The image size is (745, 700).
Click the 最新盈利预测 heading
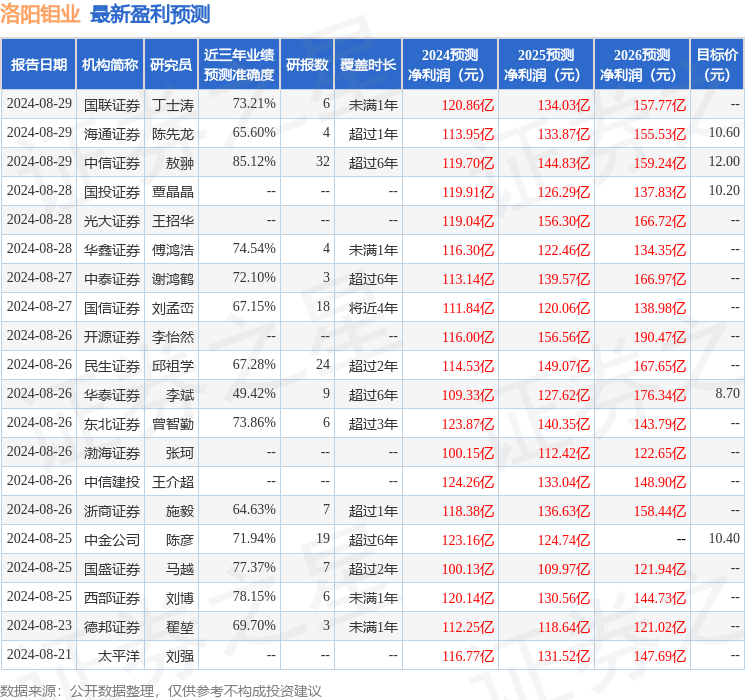(150, 14)
